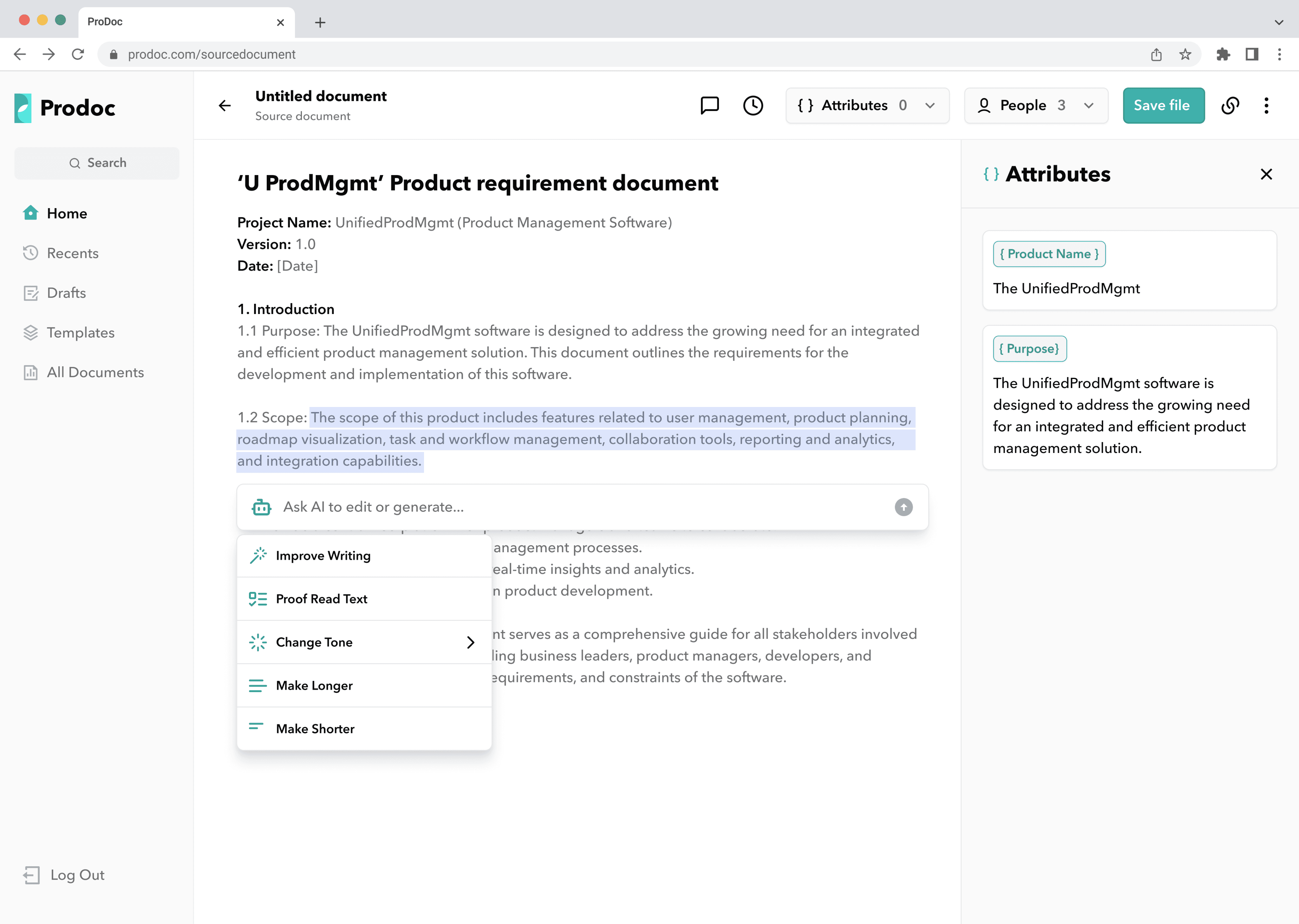Open the comments speech bubble icon
This screenshot has width=1299, height=924.
coord(709,105)
